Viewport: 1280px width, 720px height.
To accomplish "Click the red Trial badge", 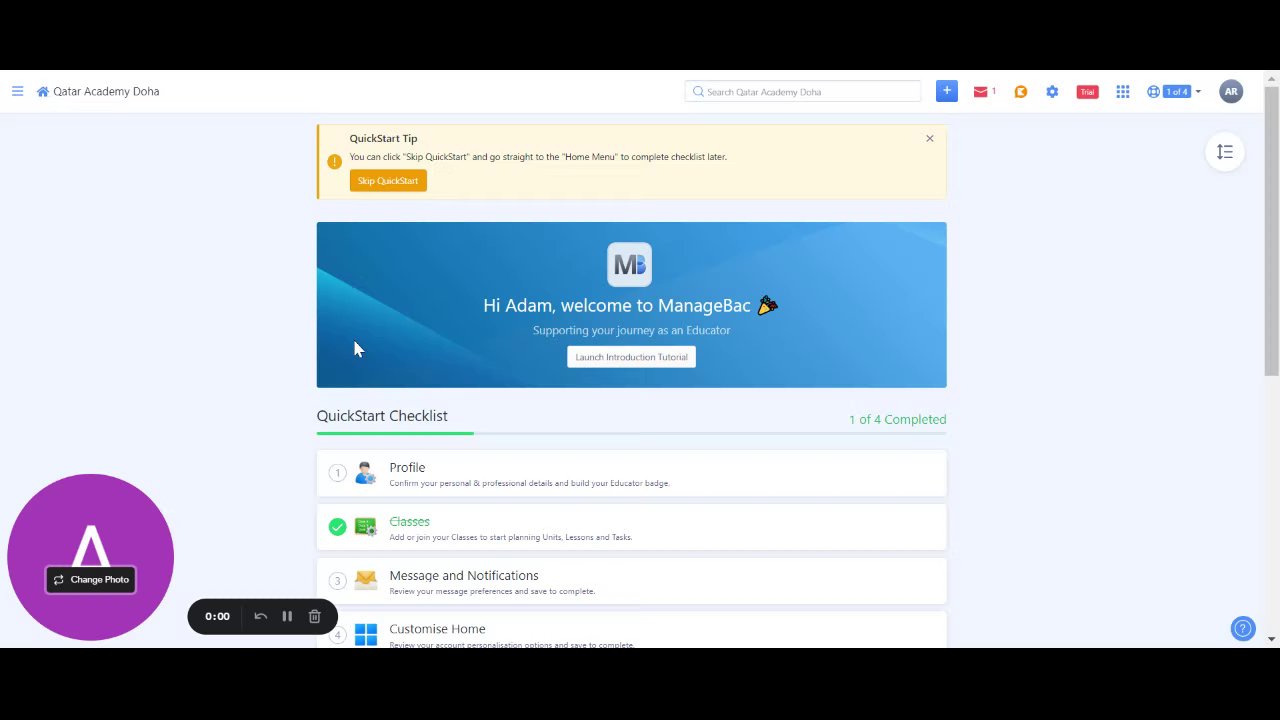I will point(1087,92).
